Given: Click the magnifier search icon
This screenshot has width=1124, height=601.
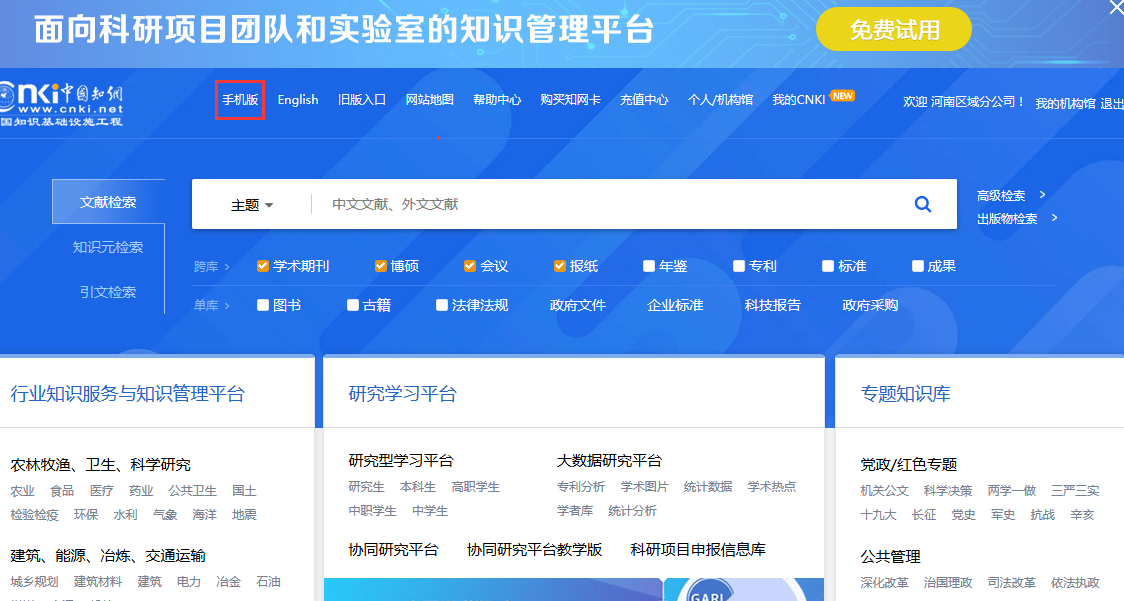Looking at the screenshot, I should click(x=922, y=204).
